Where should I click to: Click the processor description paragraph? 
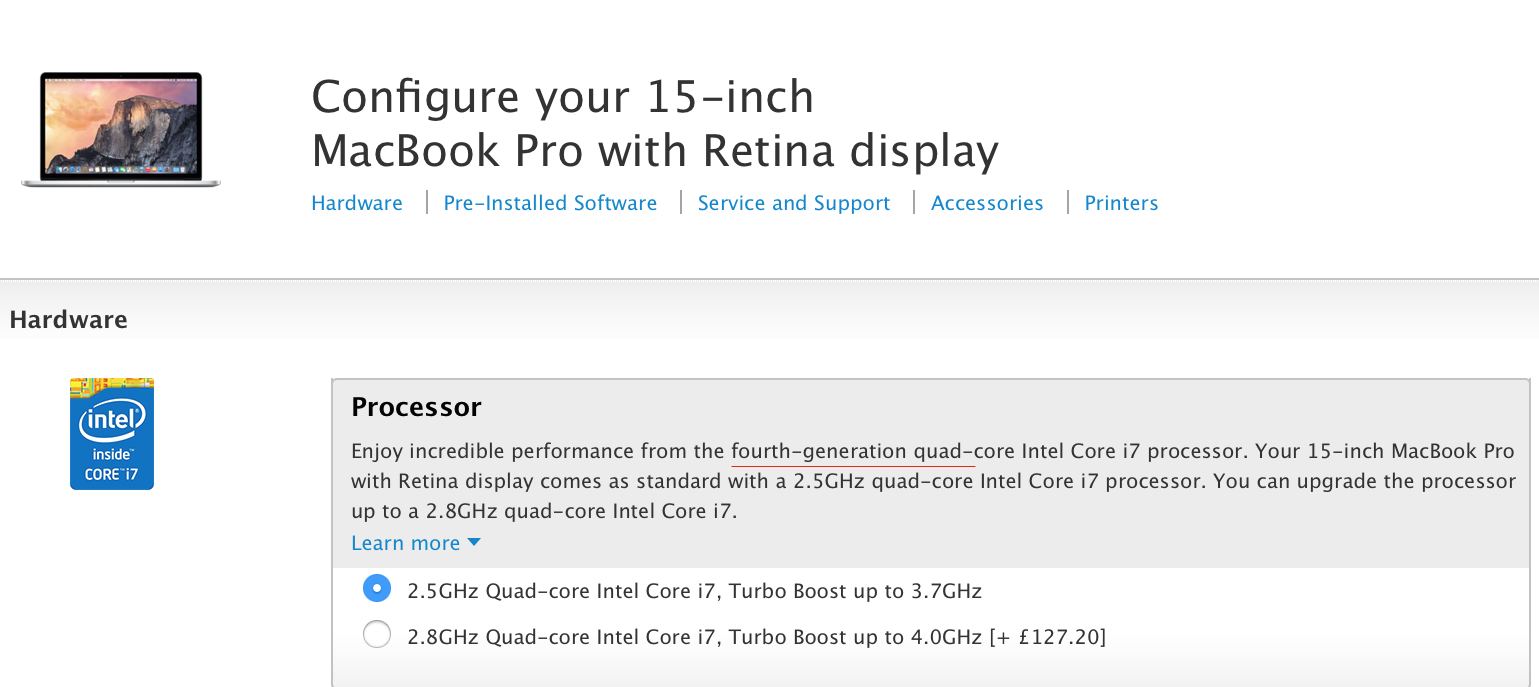pos(933,481)
